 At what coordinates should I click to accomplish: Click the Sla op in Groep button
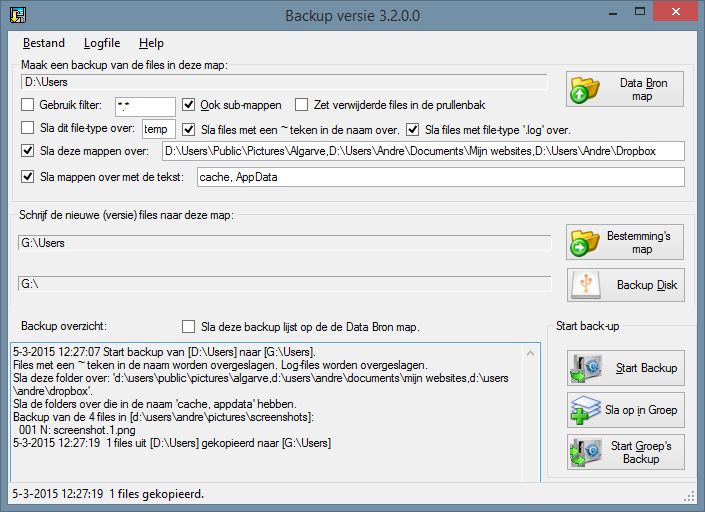[625, 410]
